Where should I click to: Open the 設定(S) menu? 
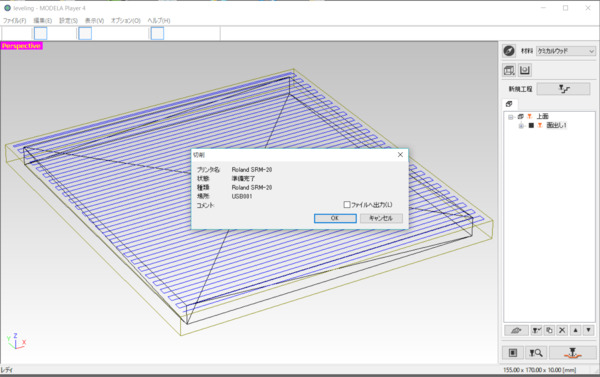(x=68, y=21)
